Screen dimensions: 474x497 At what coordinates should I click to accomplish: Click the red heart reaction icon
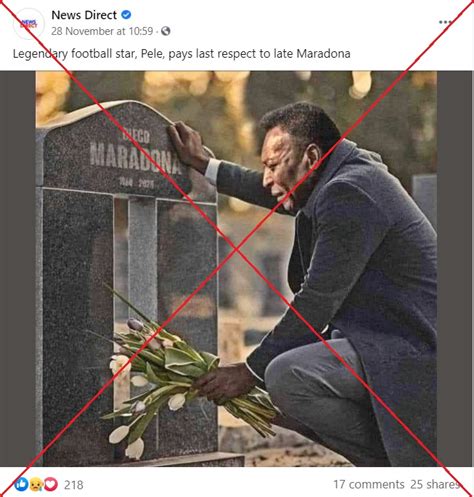51,484
